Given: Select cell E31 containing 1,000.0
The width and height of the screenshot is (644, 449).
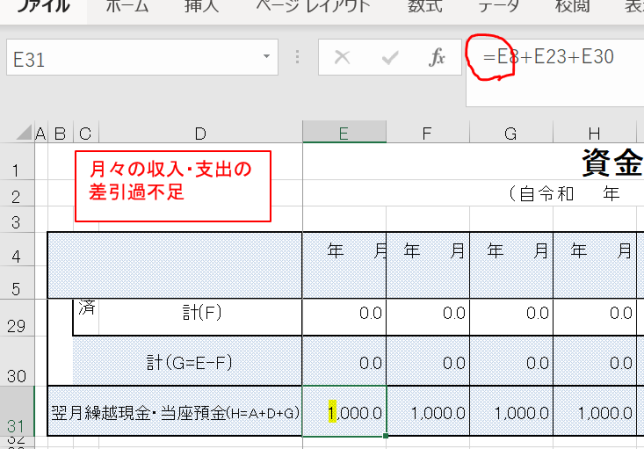Looking at the screenshot, I should pyautogui.click(x=344, y=411).
